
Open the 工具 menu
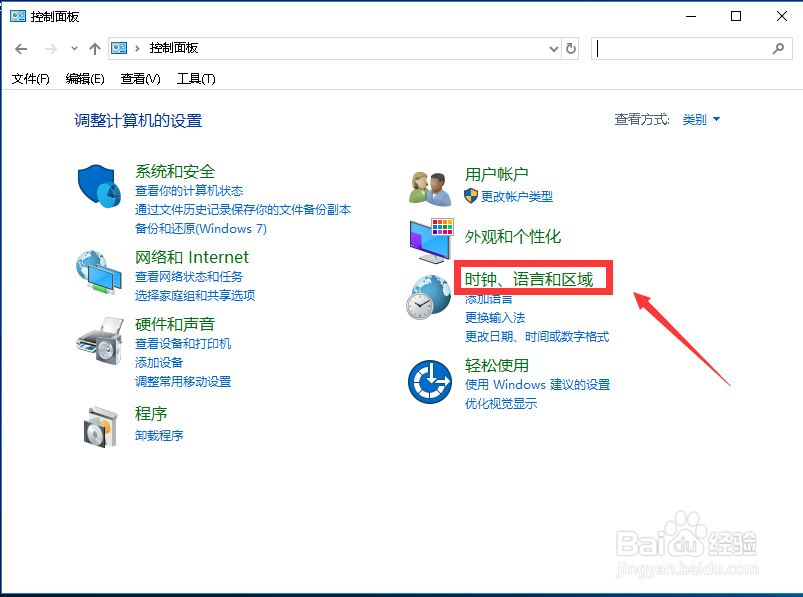[196, 78]
